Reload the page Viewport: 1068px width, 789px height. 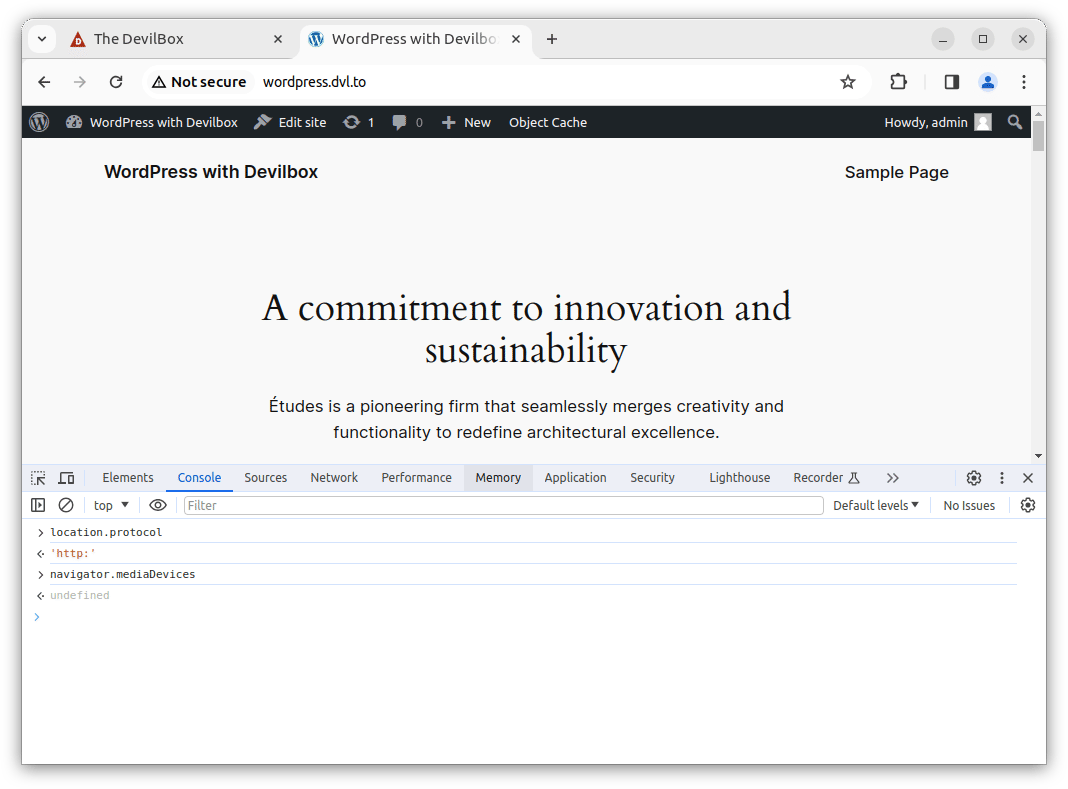pyautogui.click(x=116, y=82)
